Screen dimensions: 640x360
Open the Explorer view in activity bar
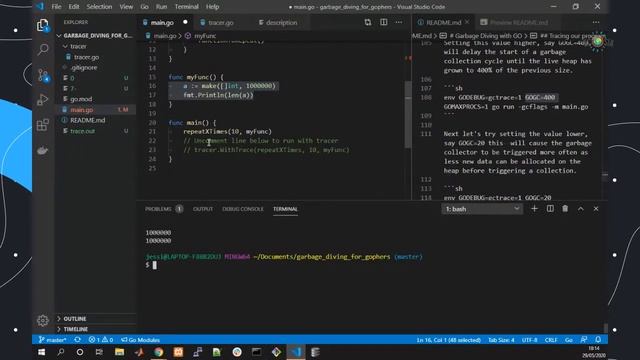coord(43,25)
